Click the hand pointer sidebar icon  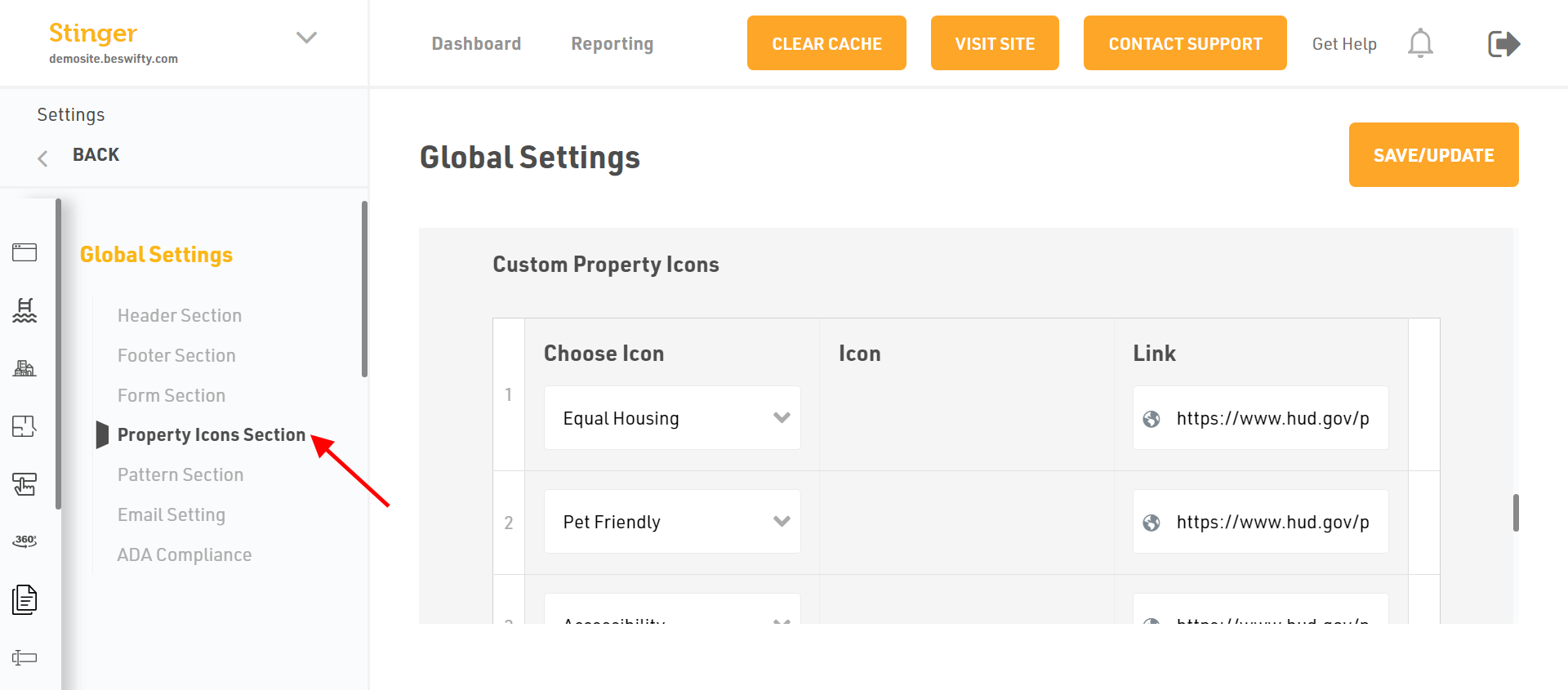(x=24, y=484)
